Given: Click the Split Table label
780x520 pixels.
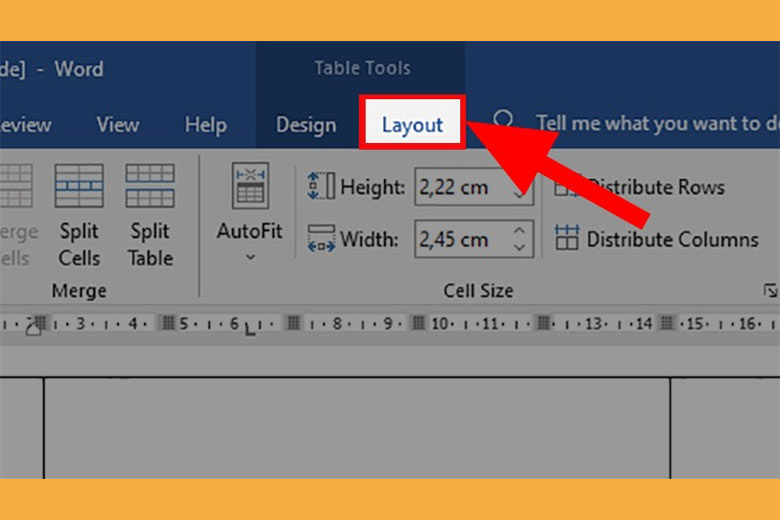Looking at the screenshot, I should pyautogui.click(x=150, y=244).
